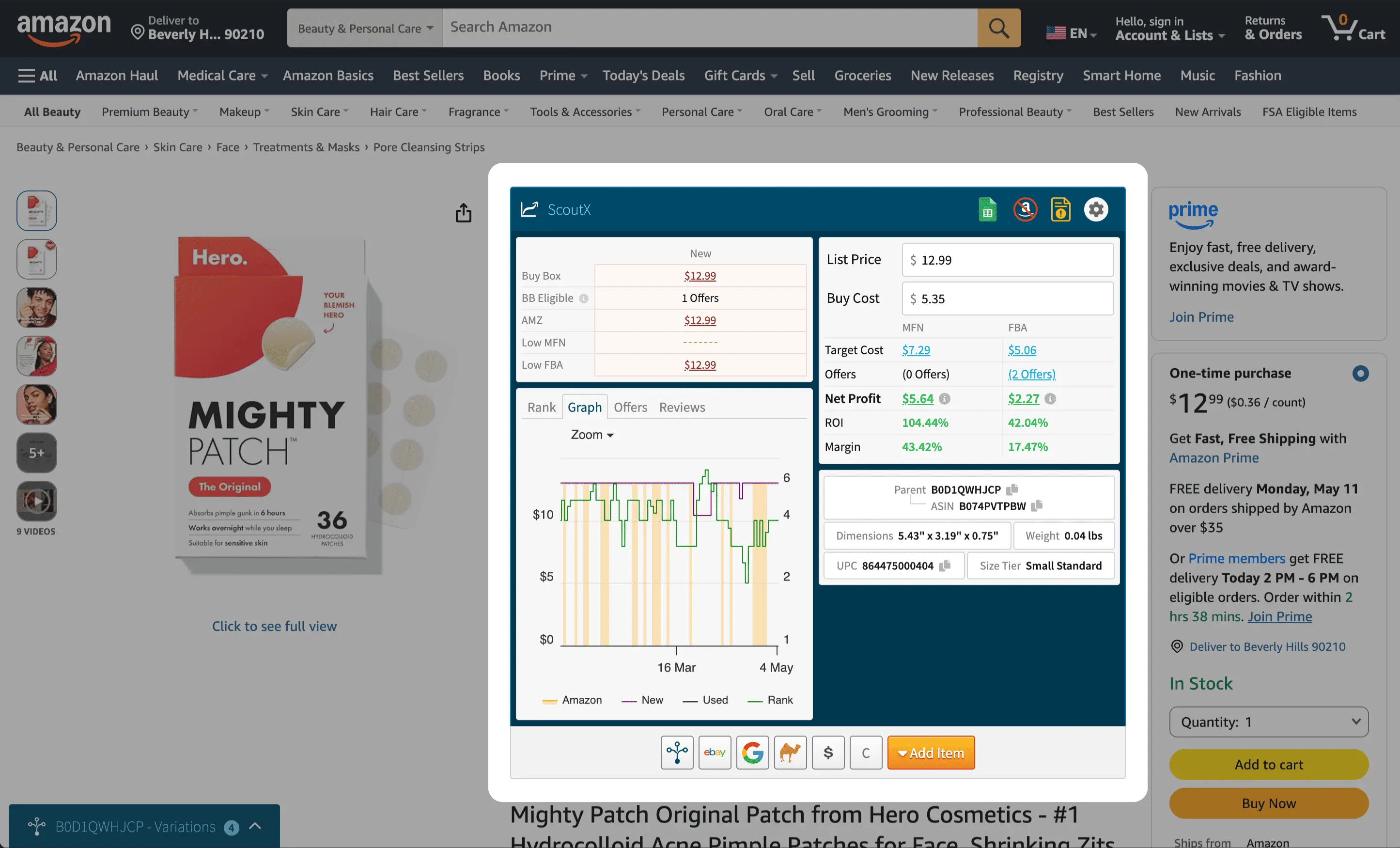Click the FBA Net Profit $2.27 value
Image resolution: width=1400 pixels, height=848 pixels.
tap(1023, 399)
